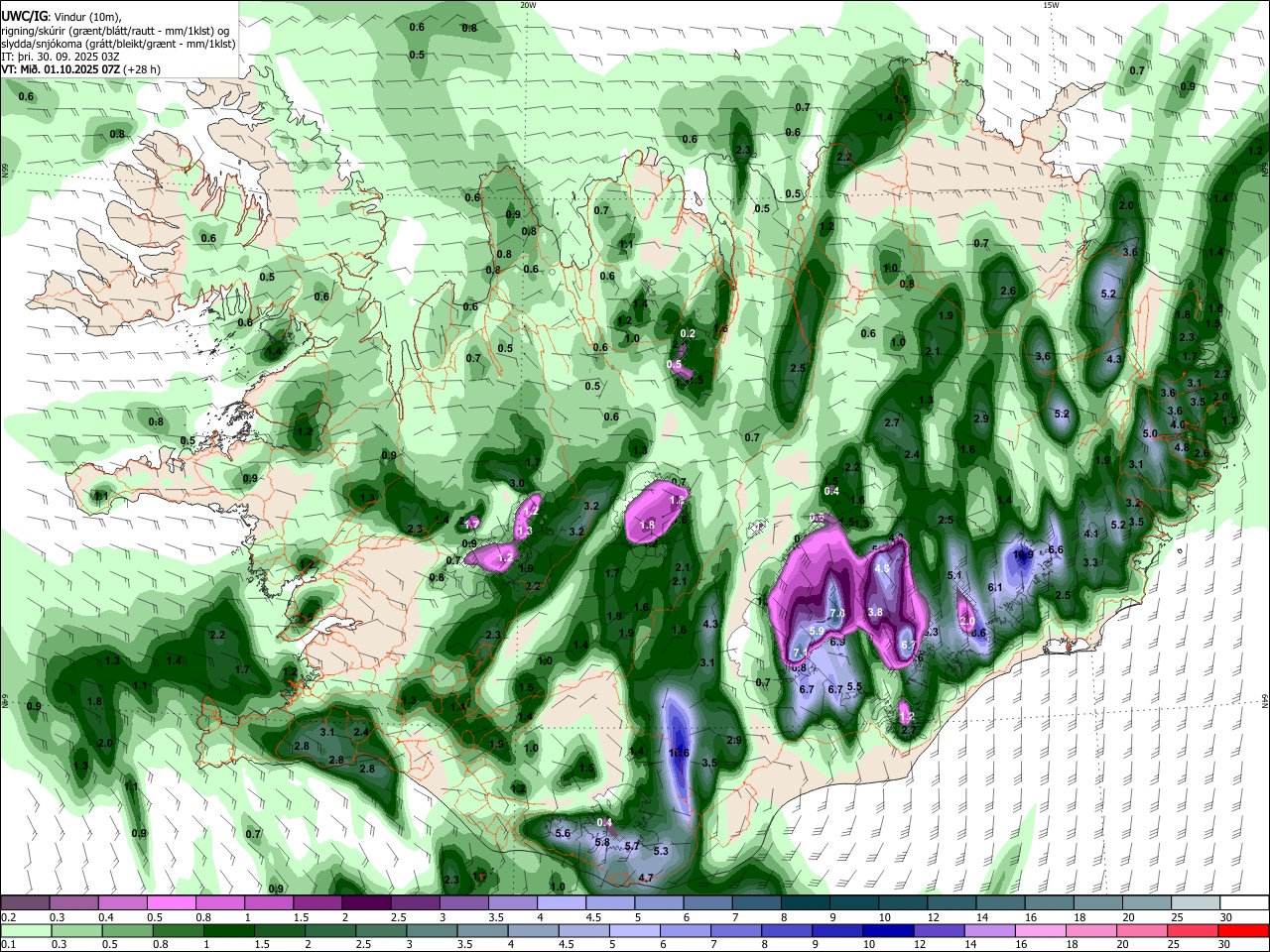1270x952 pixels.
Task: Click the dark teal swatch between 8 and 9
Action: click(806, 902)
